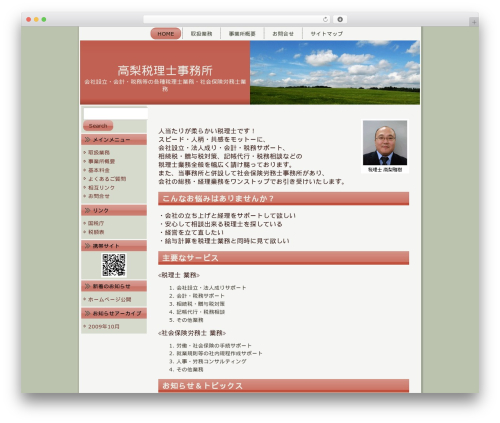Click the site search input field
500x423 pixels.
point(115,113)
